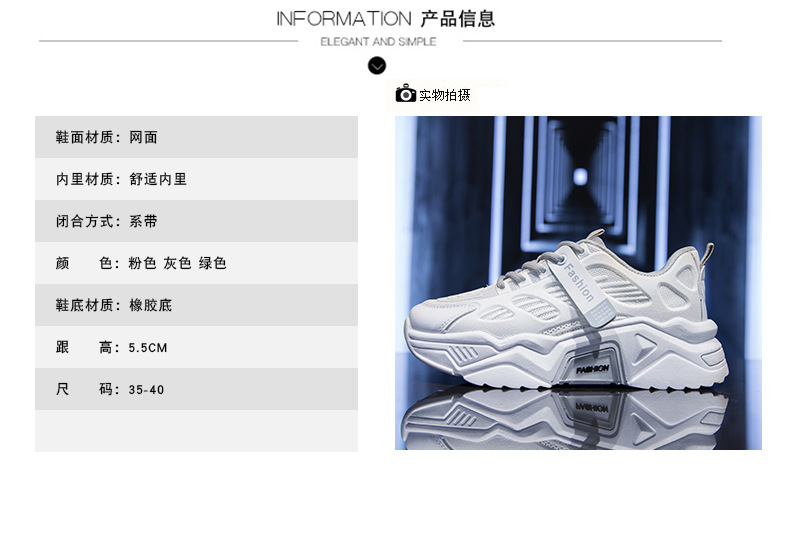Click the 跟高 5.5CM row

(x=196, y=347)
